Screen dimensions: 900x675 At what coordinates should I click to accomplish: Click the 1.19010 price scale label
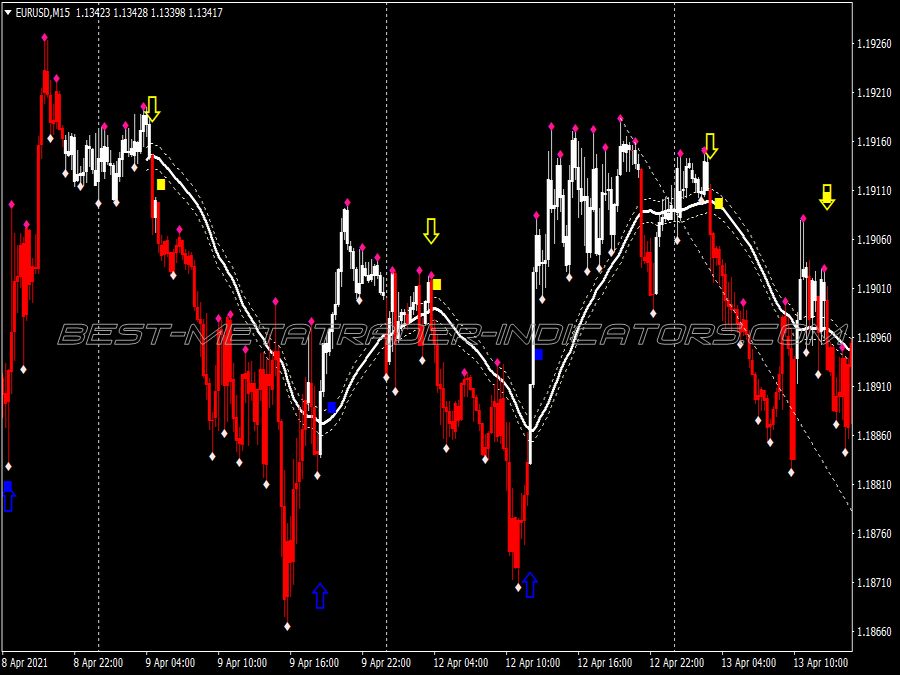pos(874,289)
